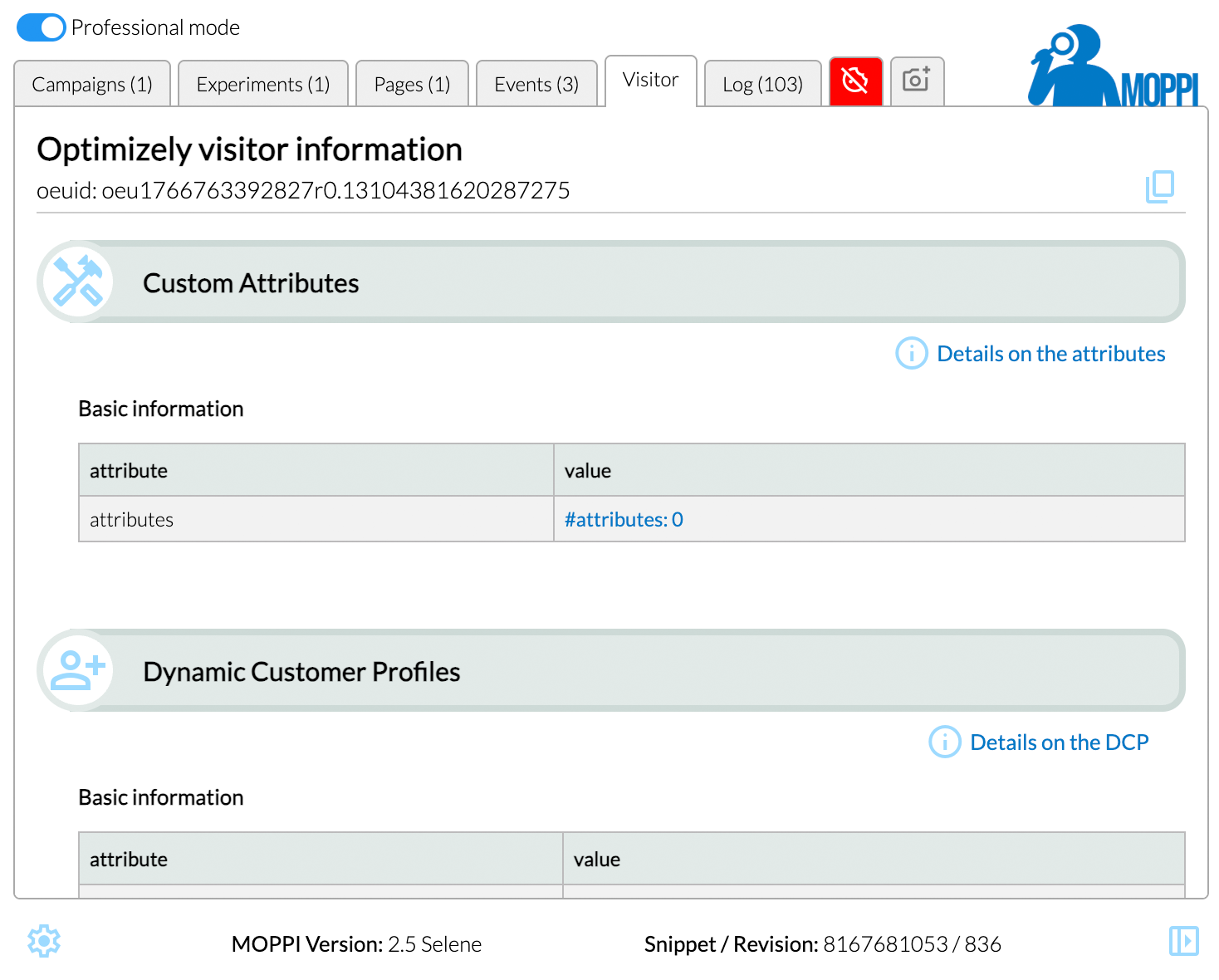The height and width of the screenshot is (980, 1219).
Task: Click the MOPPI logo
Action: coord(1113,66)
